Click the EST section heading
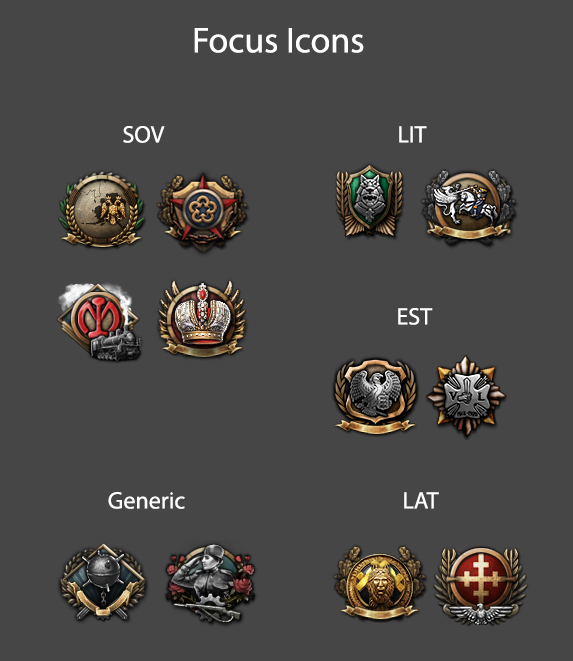This screenshot has height=661, width=573. (414, 317)
